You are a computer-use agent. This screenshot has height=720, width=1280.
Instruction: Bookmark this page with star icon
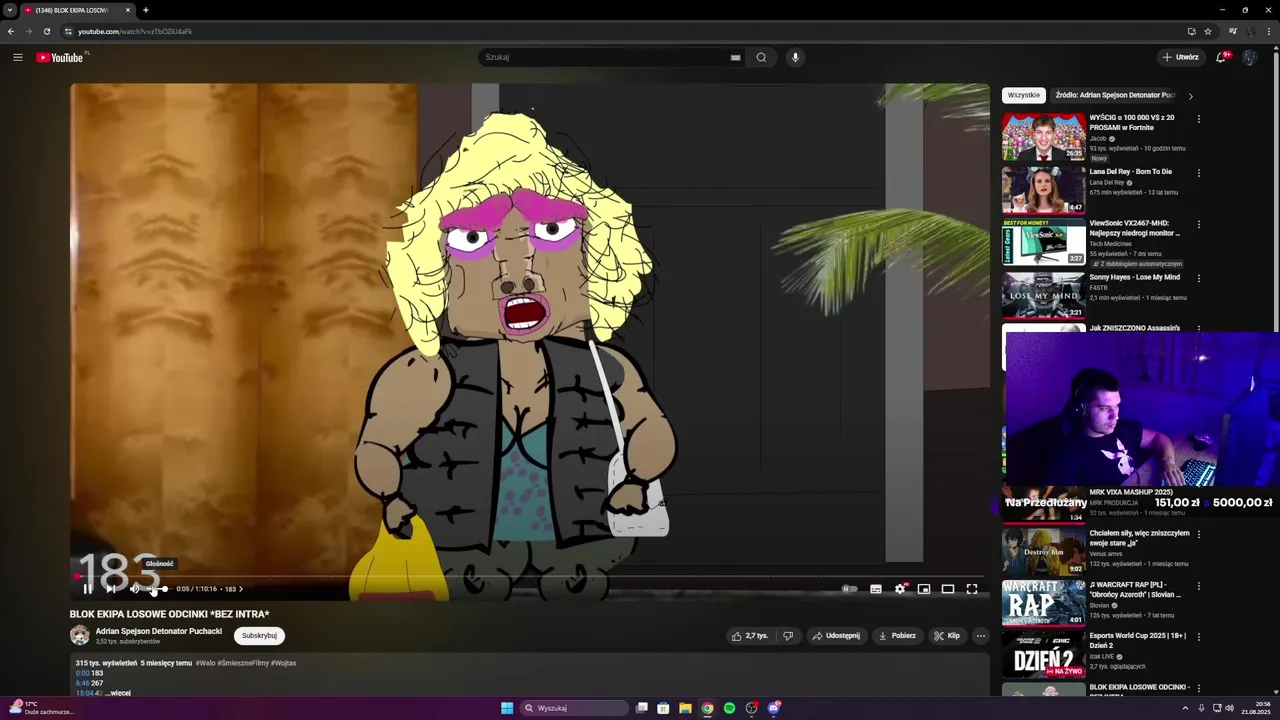click(x=1208, y=31)
